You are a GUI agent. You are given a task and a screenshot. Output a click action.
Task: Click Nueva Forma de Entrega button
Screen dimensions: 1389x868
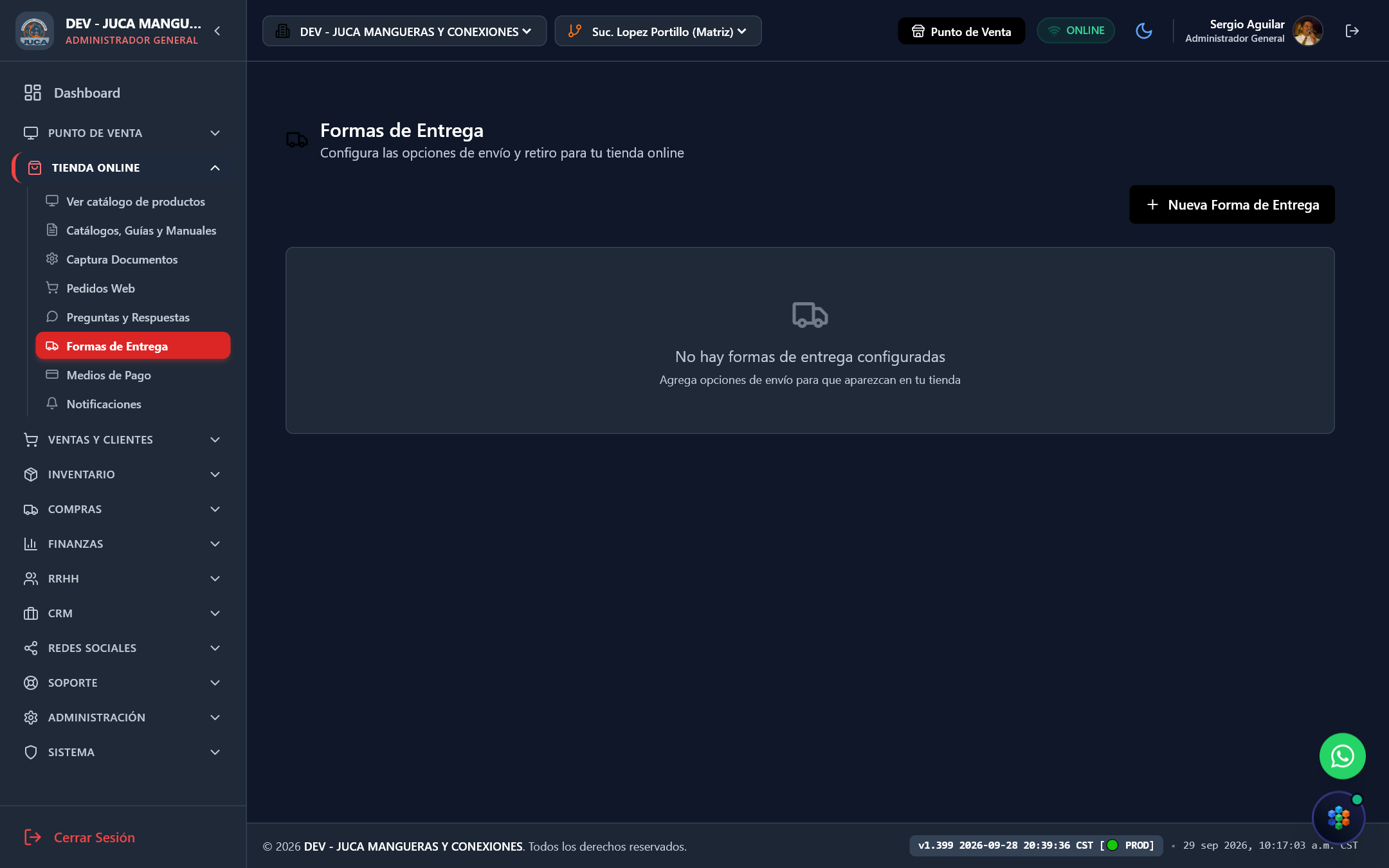[1232, 204]
